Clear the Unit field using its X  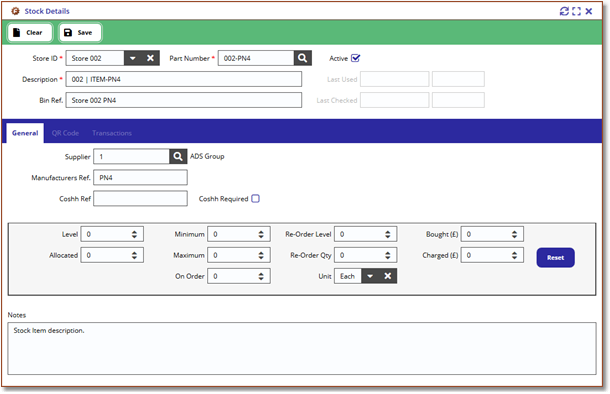pyautogui.click(x=388, y=276)
